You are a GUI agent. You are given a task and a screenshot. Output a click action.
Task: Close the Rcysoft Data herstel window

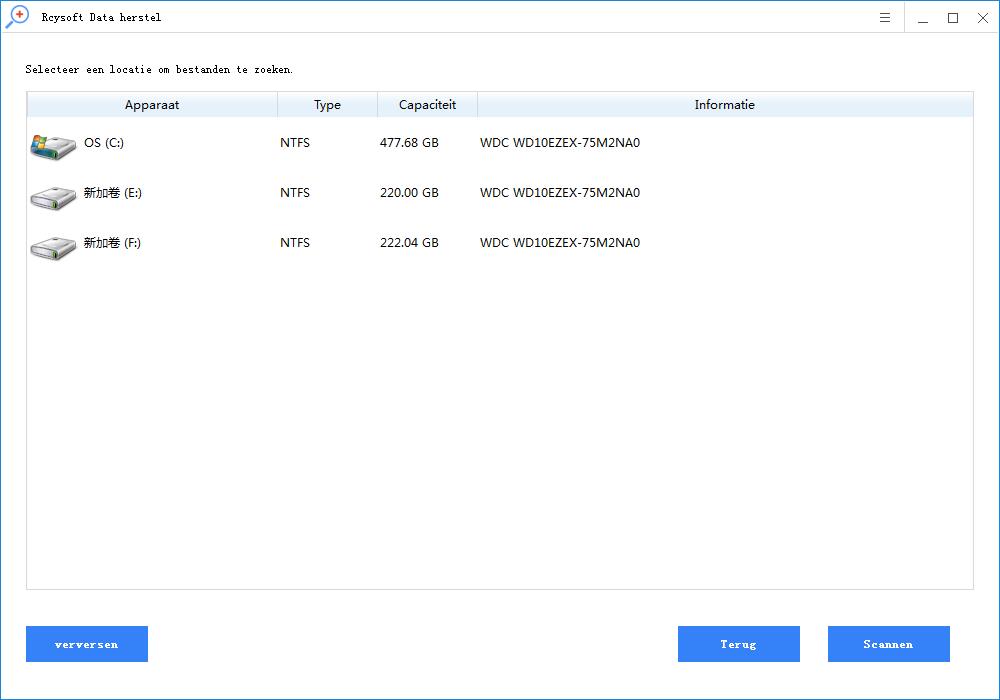982,18
